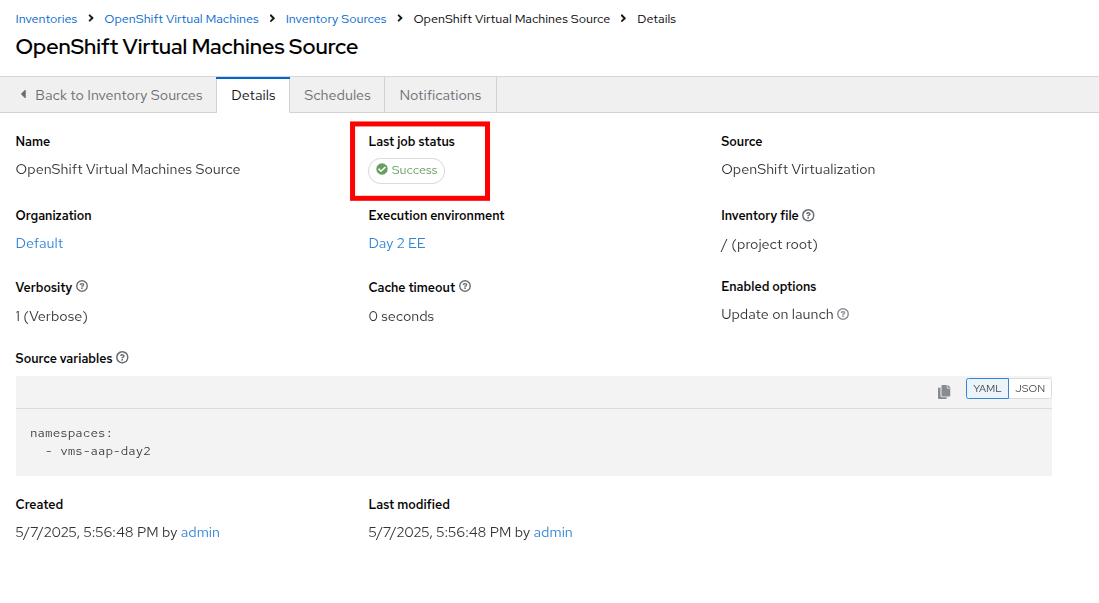Click the Verbosity help question icon
Image resolution: width=1099 pixels, height=603 pixels.
pos(82,287)
